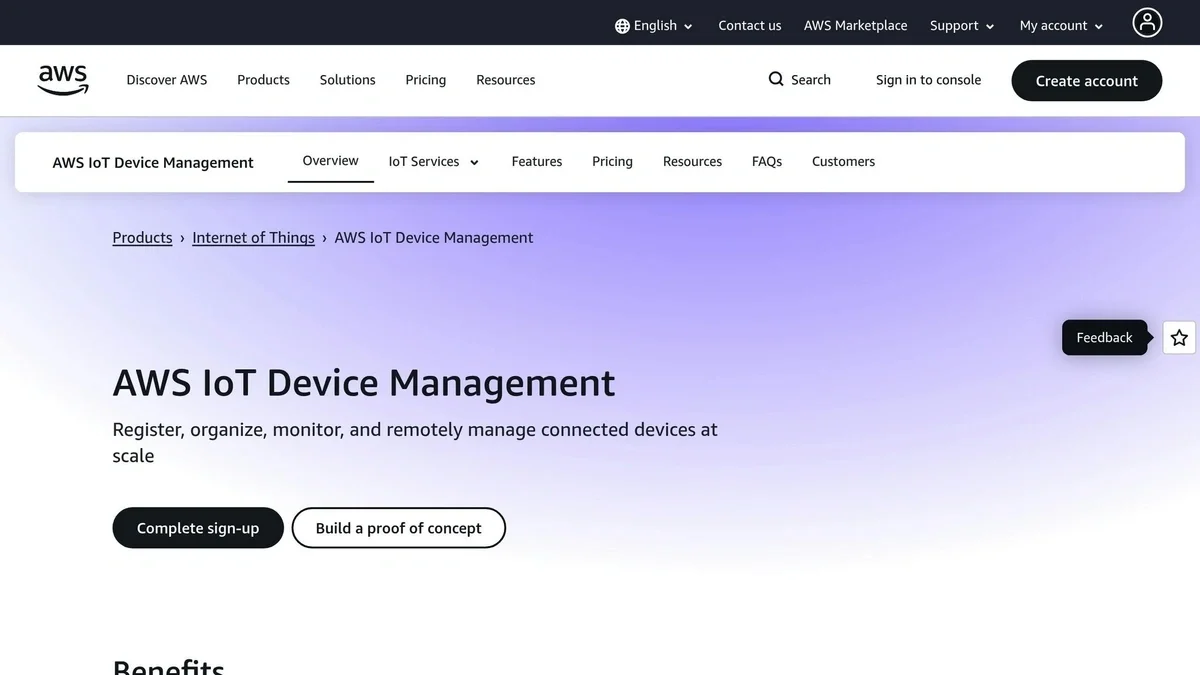Save page with the star icon
The height and width of the screenshot is (675, 1200).
(x=1178, y=337)
